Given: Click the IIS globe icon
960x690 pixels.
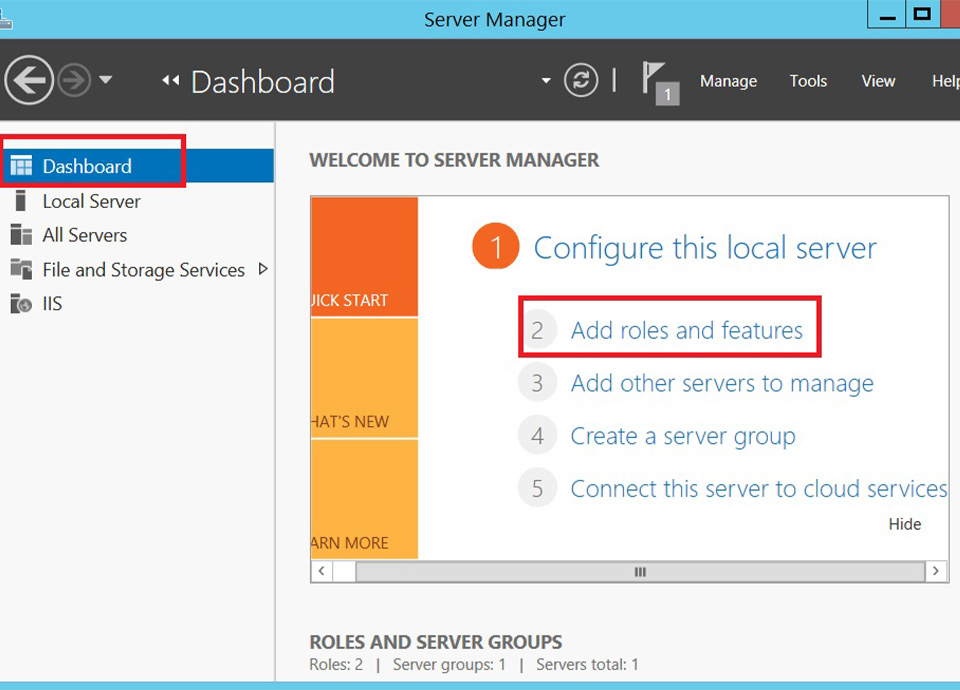Looking at the screenshot, I should click(21, 303).
